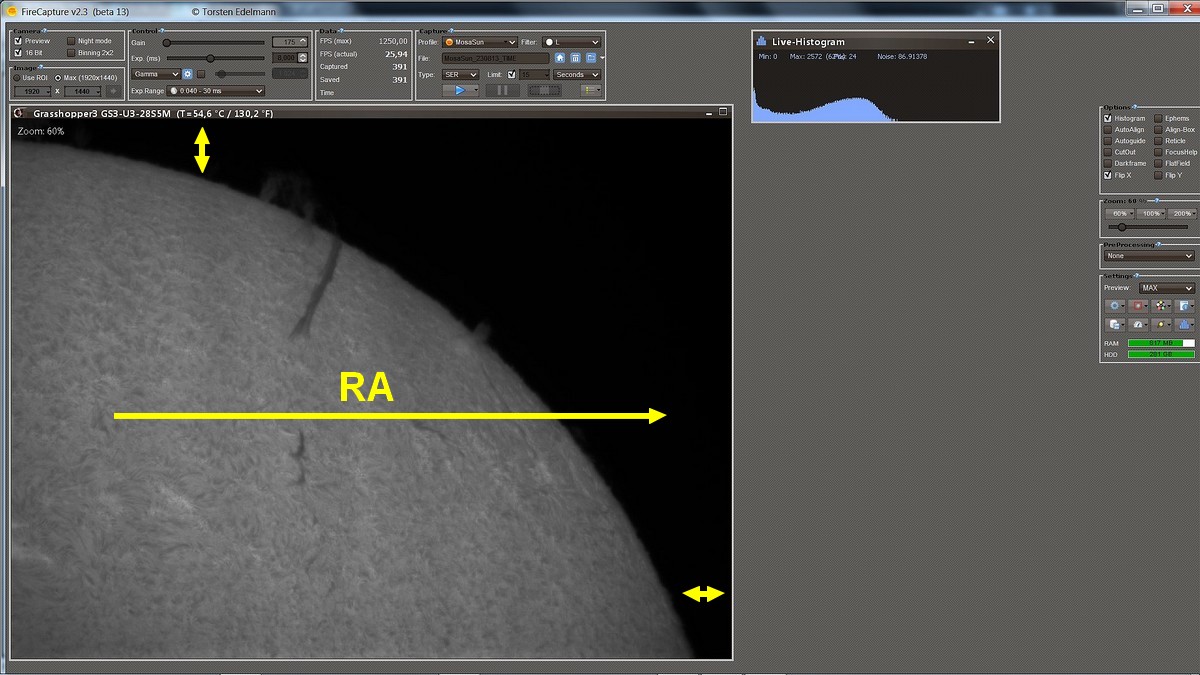This screenshot has height=675, width=1200.
Task: Open the PreProcessing None dropdown
Action: [x=1149, y=256]
